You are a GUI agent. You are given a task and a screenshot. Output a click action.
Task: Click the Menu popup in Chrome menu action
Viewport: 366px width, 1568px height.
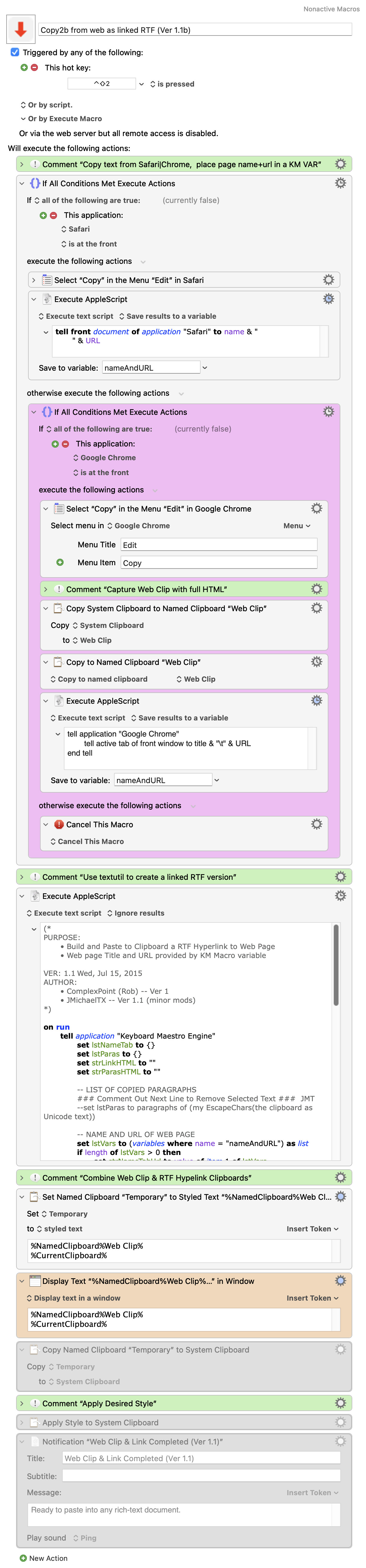[x=296, y=526]
